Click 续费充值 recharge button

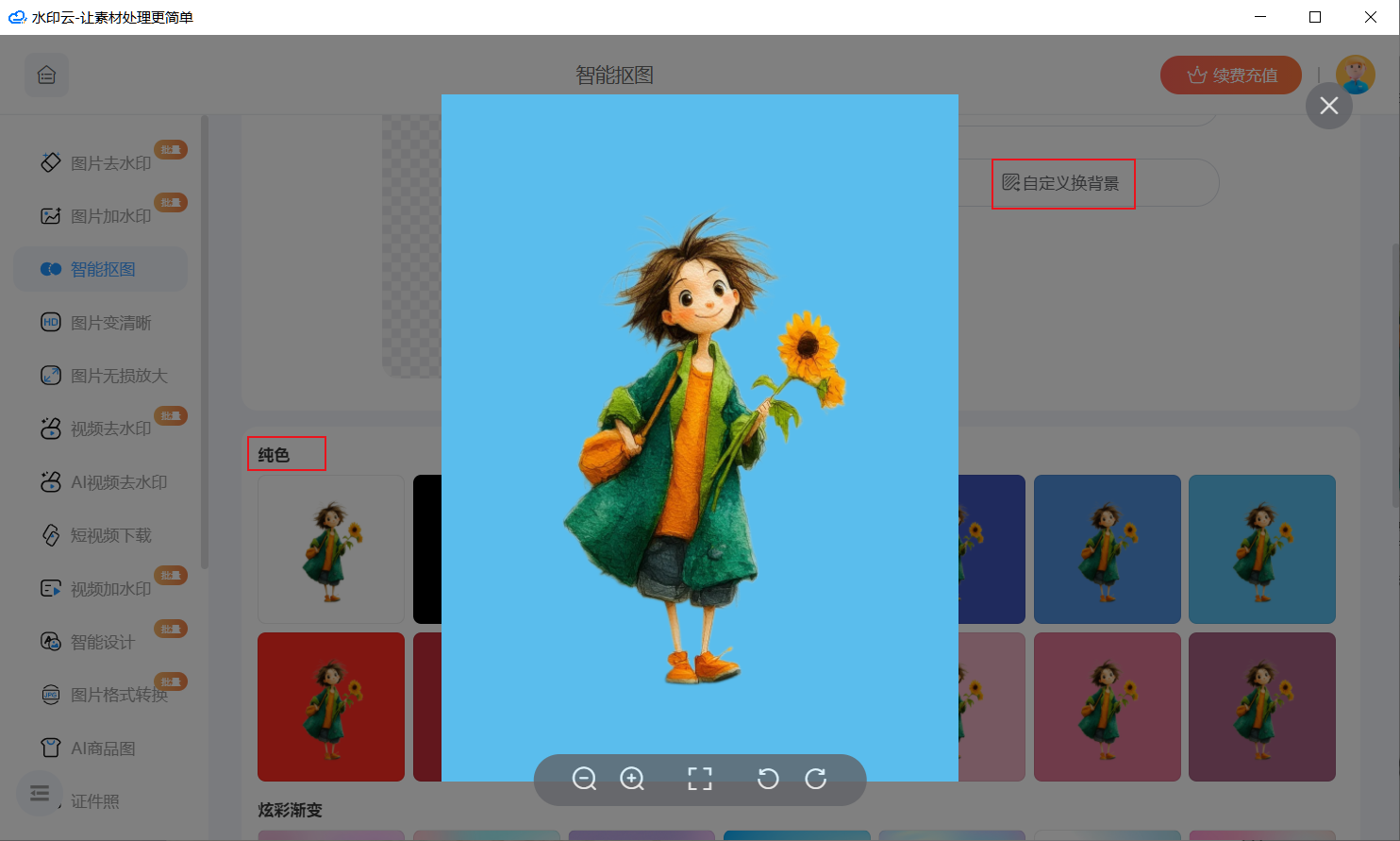[1231, 76]
